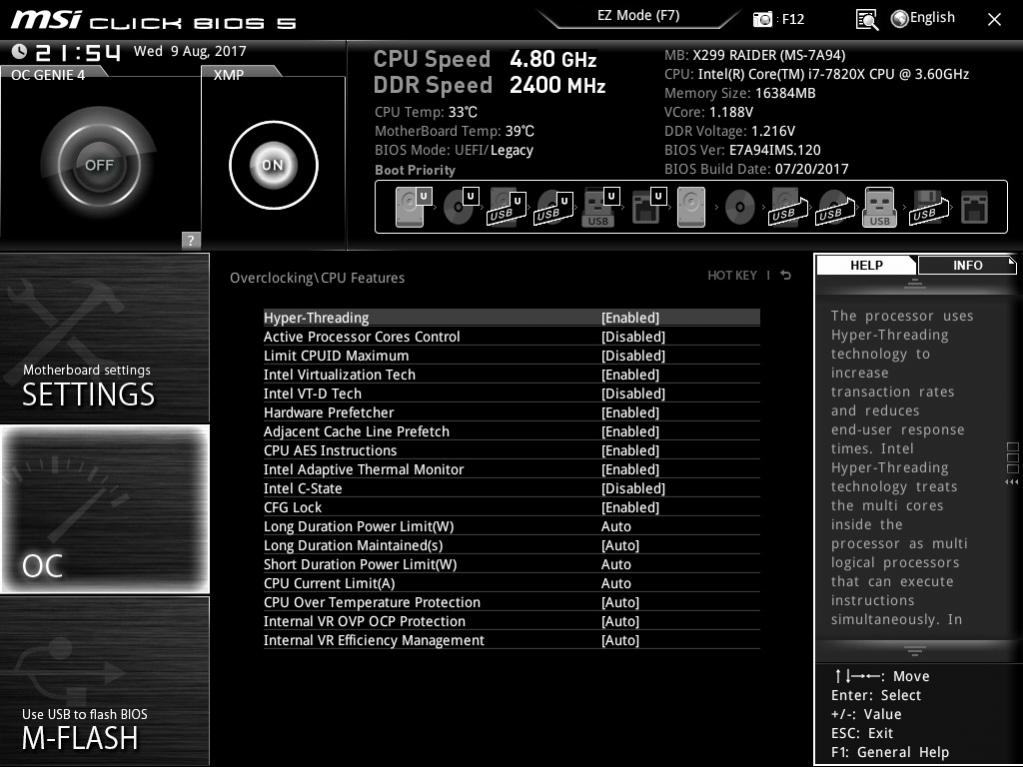Edit Long Duration Power Limit(W) value
Image resolution: width=1023 pixels, height=767 pixels.
pos(512,526)
